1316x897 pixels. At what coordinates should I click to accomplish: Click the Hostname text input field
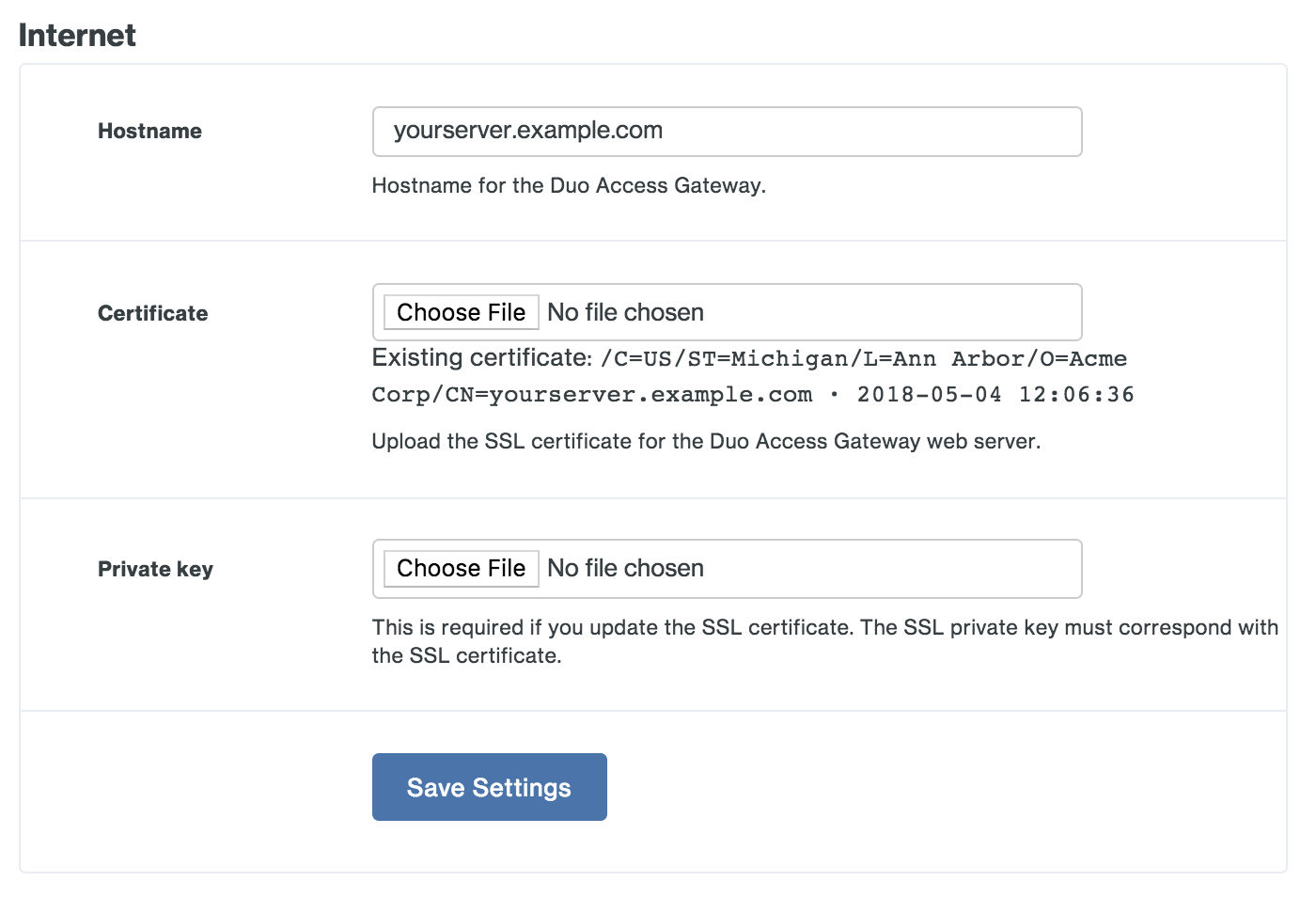[x=727, y=132]
